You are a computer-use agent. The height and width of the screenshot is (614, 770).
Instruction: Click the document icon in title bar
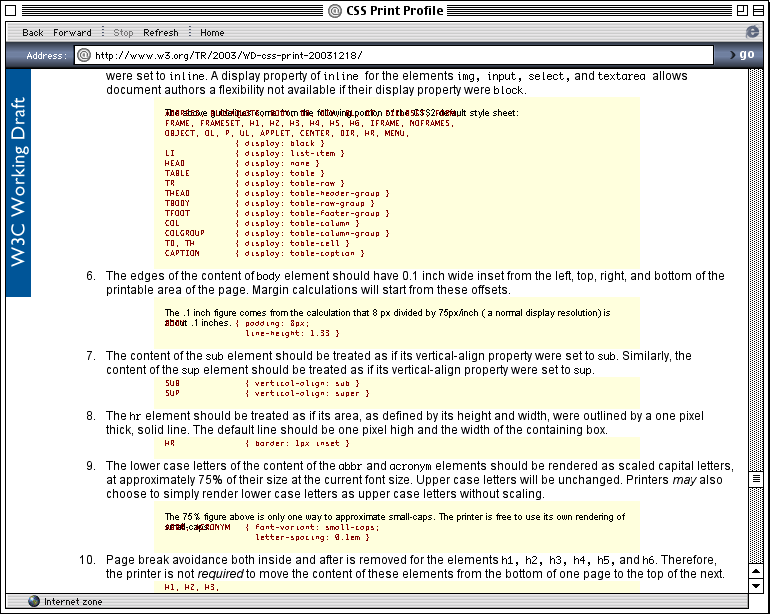[x=337, y=11]
